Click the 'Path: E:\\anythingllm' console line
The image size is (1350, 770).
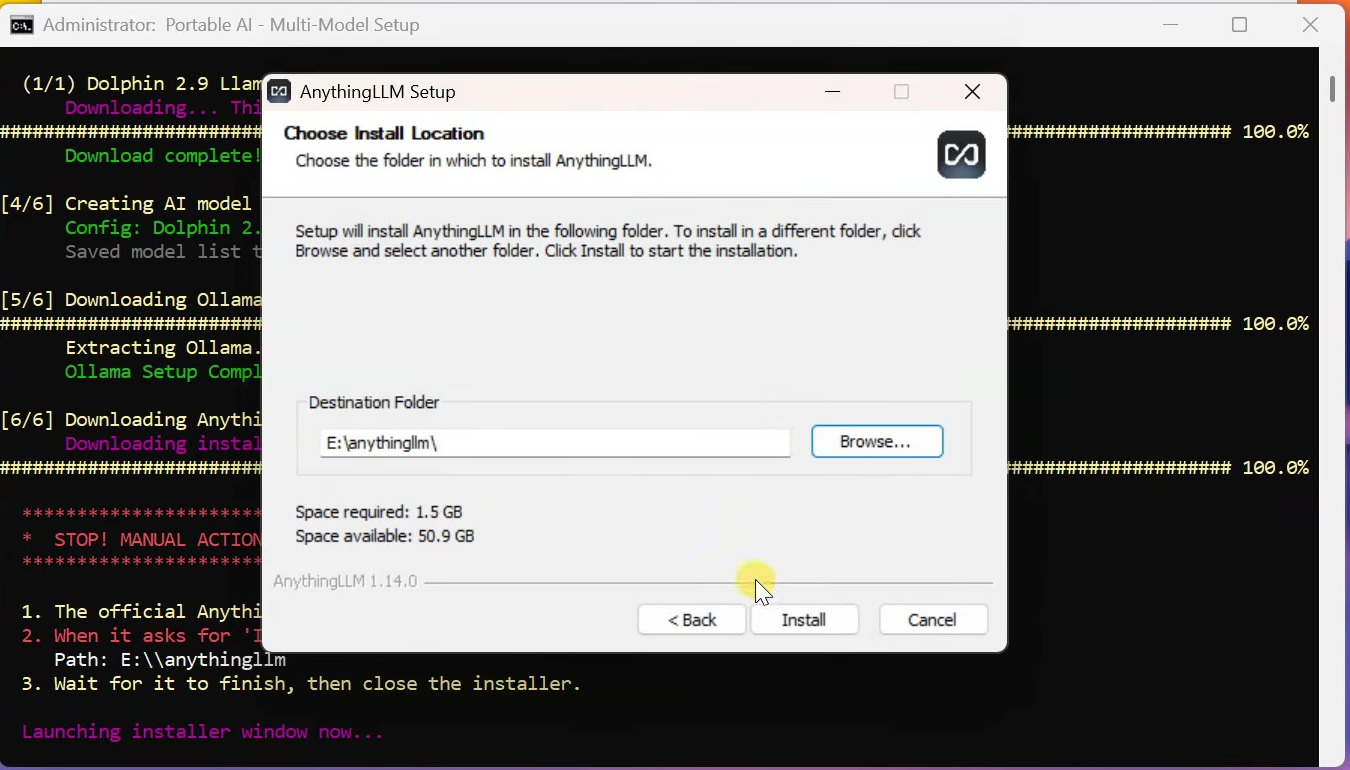[170, 660]
